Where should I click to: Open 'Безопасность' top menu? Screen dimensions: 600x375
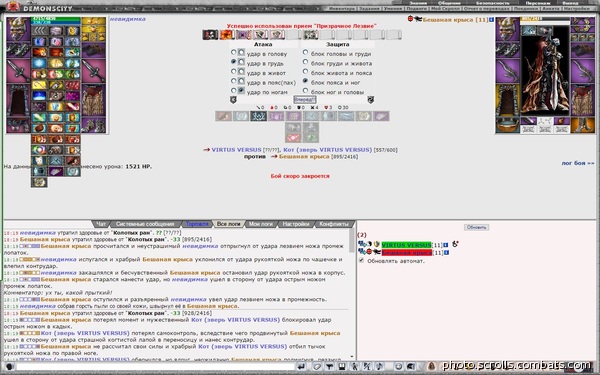(x=492, y=3)
